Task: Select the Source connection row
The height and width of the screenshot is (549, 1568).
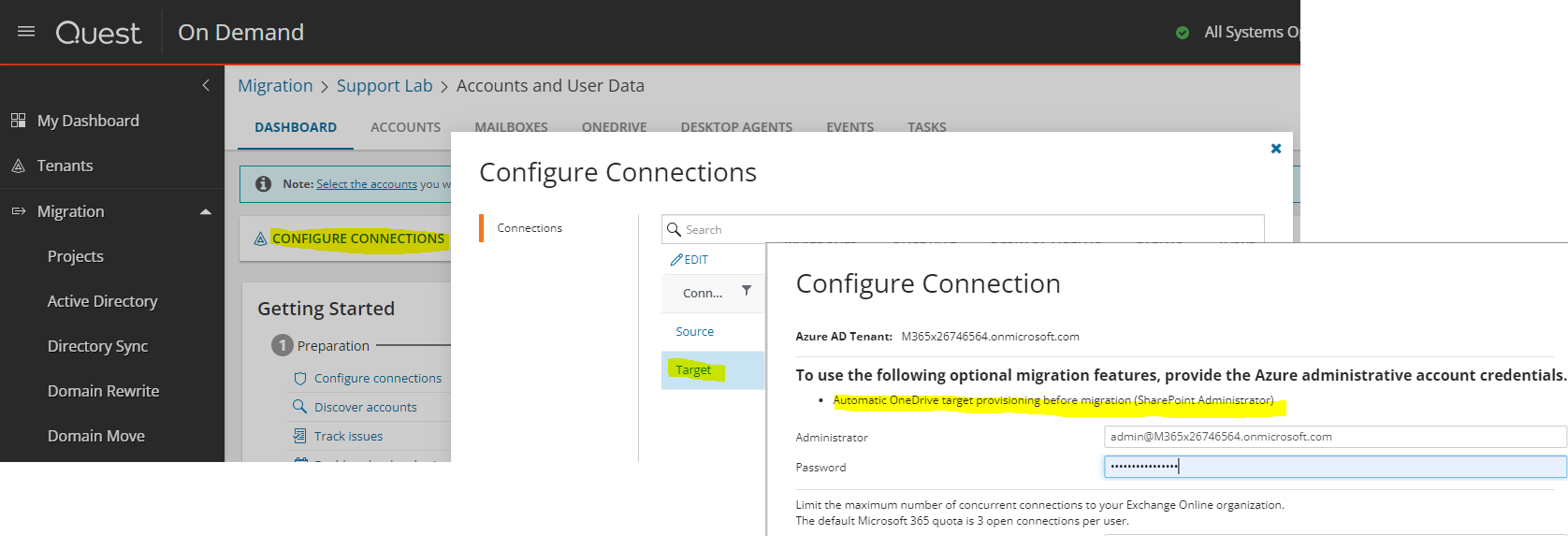Action: pyautogui.click(x=694, y=332)
